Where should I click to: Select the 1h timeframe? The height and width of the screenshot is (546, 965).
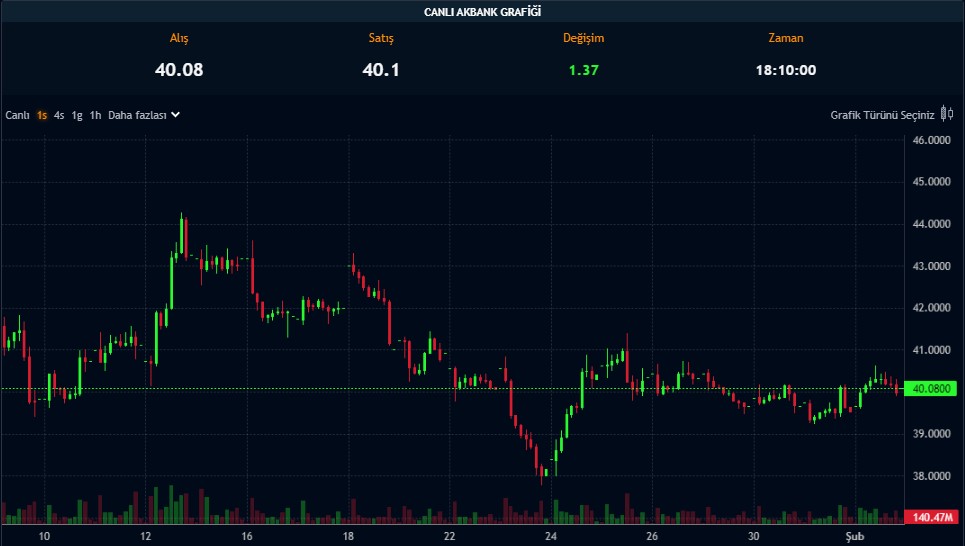coord(95,115)
